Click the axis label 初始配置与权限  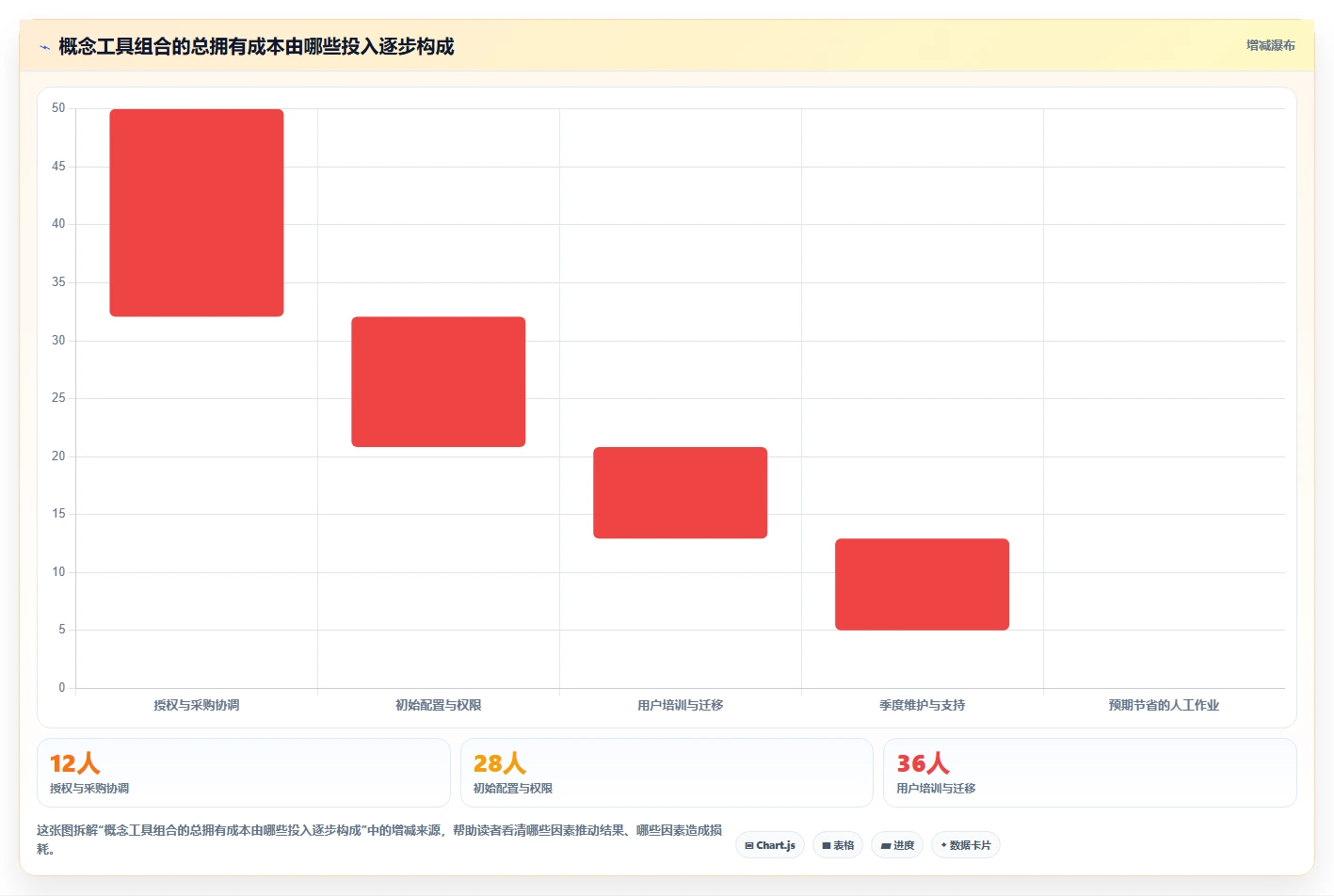[439, 705]
